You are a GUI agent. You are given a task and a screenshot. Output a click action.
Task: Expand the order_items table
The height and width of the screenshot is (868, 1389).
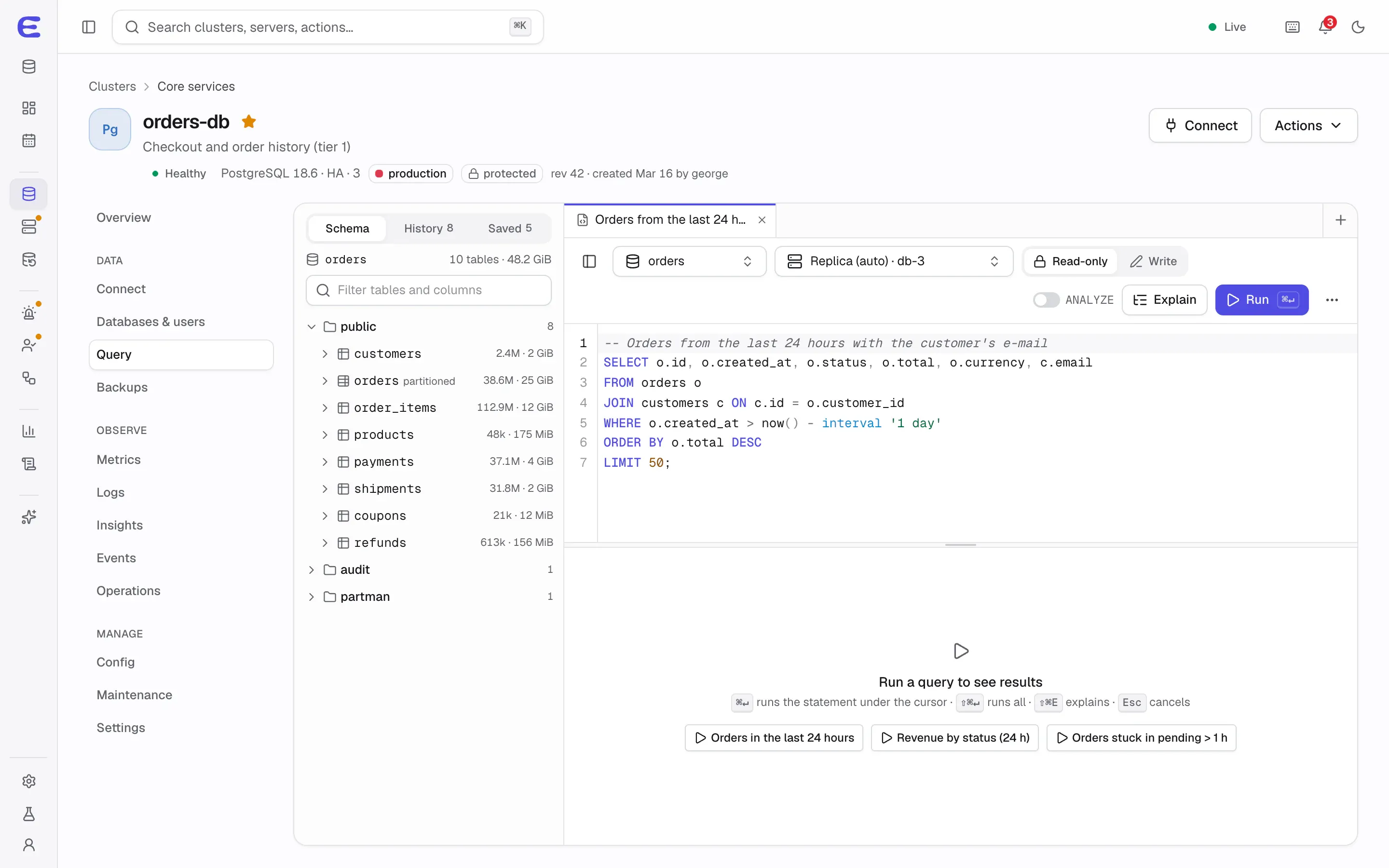point(325,407)
